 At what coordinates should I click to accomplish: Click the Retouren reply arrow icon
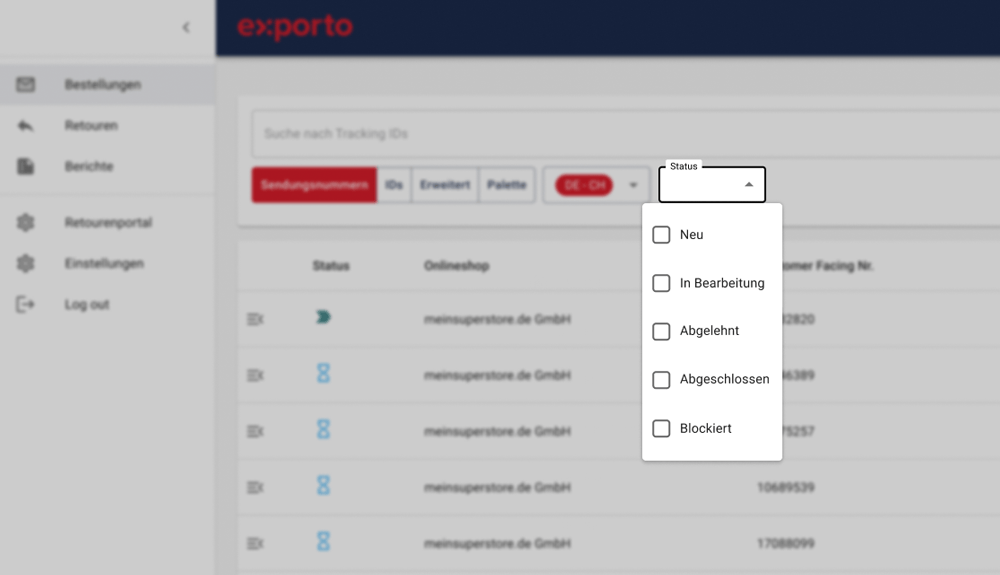pyautogui.click(x=26, y=126)
